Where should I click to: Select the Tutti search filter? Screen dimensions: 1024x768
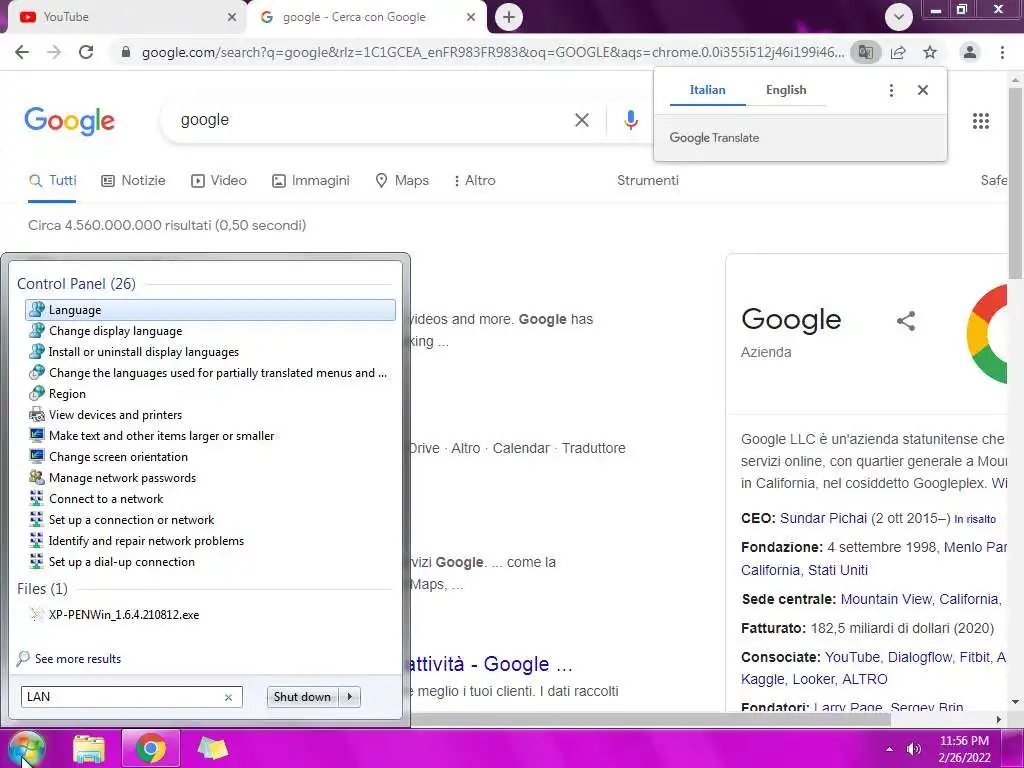52,181
